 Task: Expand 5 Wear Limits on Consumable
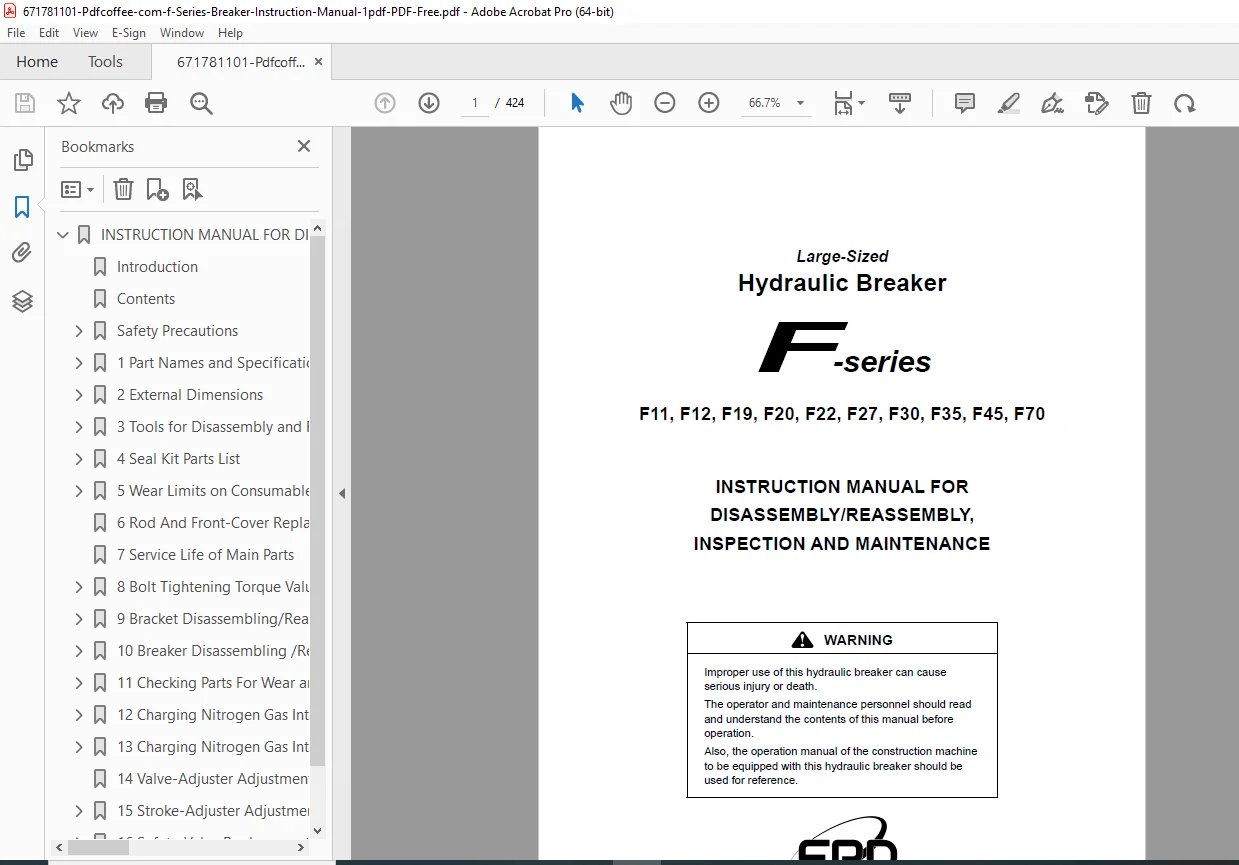pyautogui.click(x=79, y=491)
